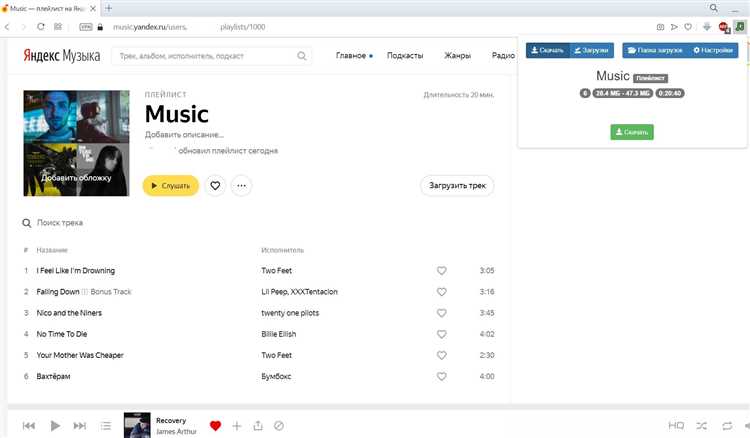Skip to next track in player
Viewport: 750px width, 438px height.
click(79, 425)
